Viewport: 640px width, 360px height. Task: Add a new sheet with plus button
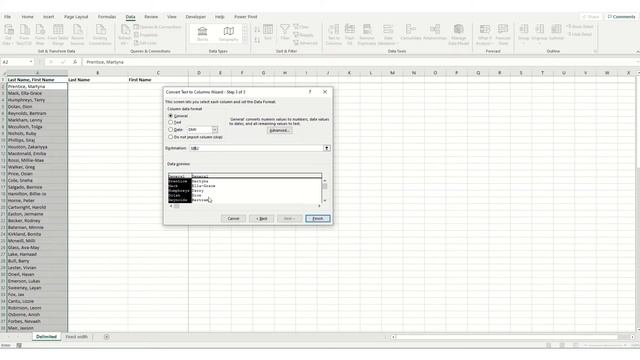click(x=107, y=337)
